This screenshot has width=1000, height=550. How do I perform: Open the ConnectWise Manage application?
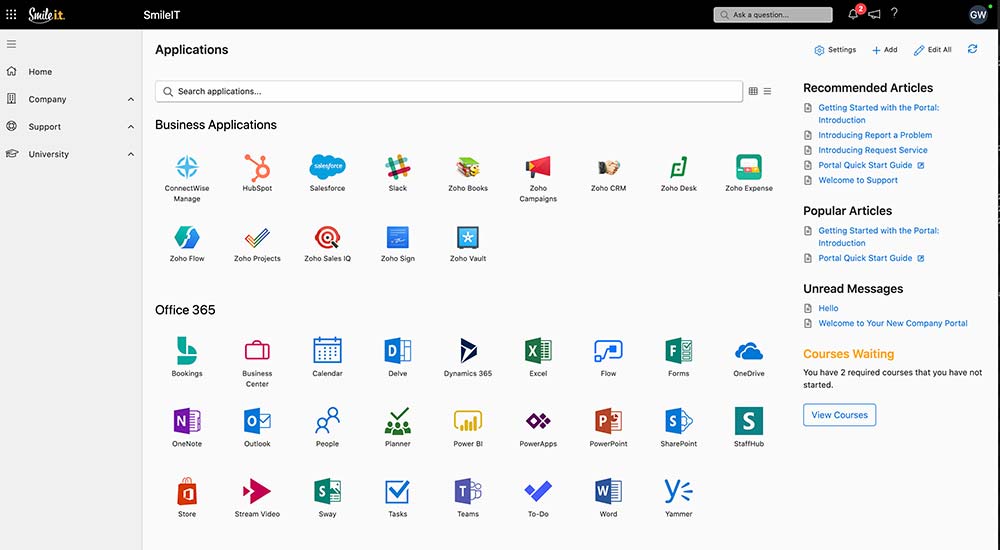[187, 168]
